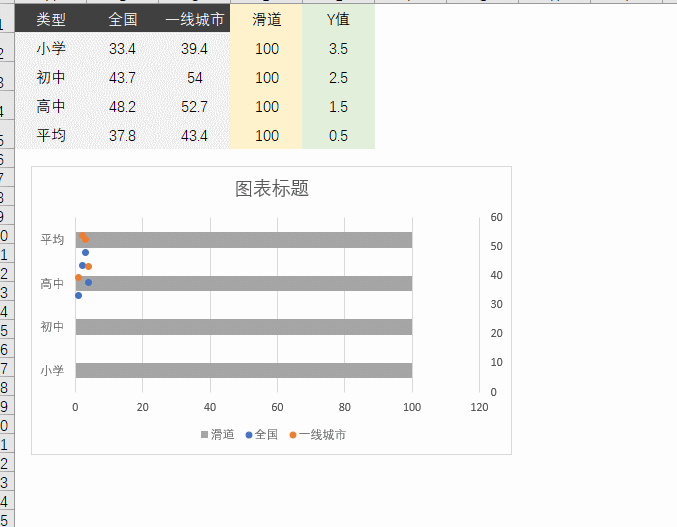The height and width of the screenshot is (527, 677).
Task: Click secondary axis label 60
Action: tap(497, 217)
